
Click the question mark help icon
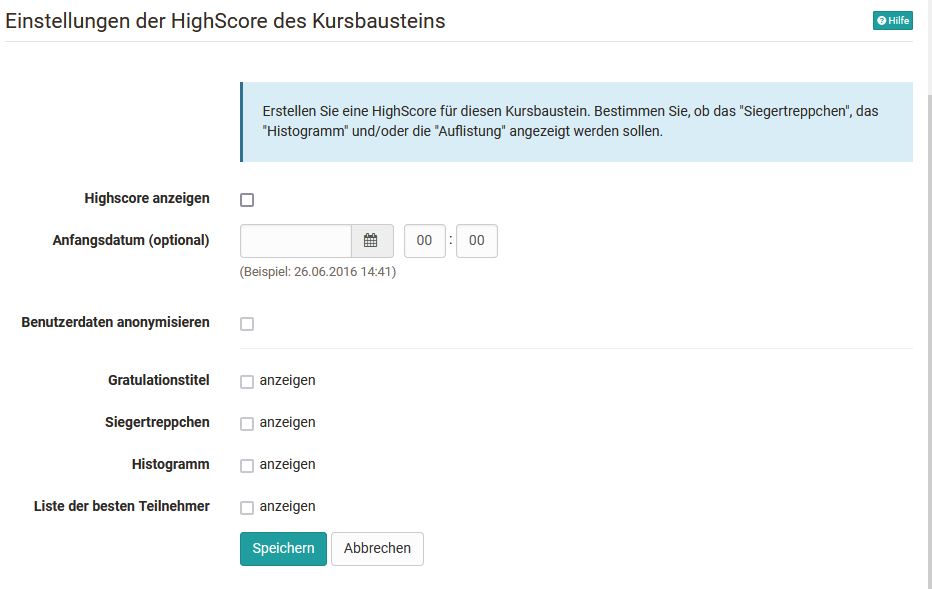(880, 20)
